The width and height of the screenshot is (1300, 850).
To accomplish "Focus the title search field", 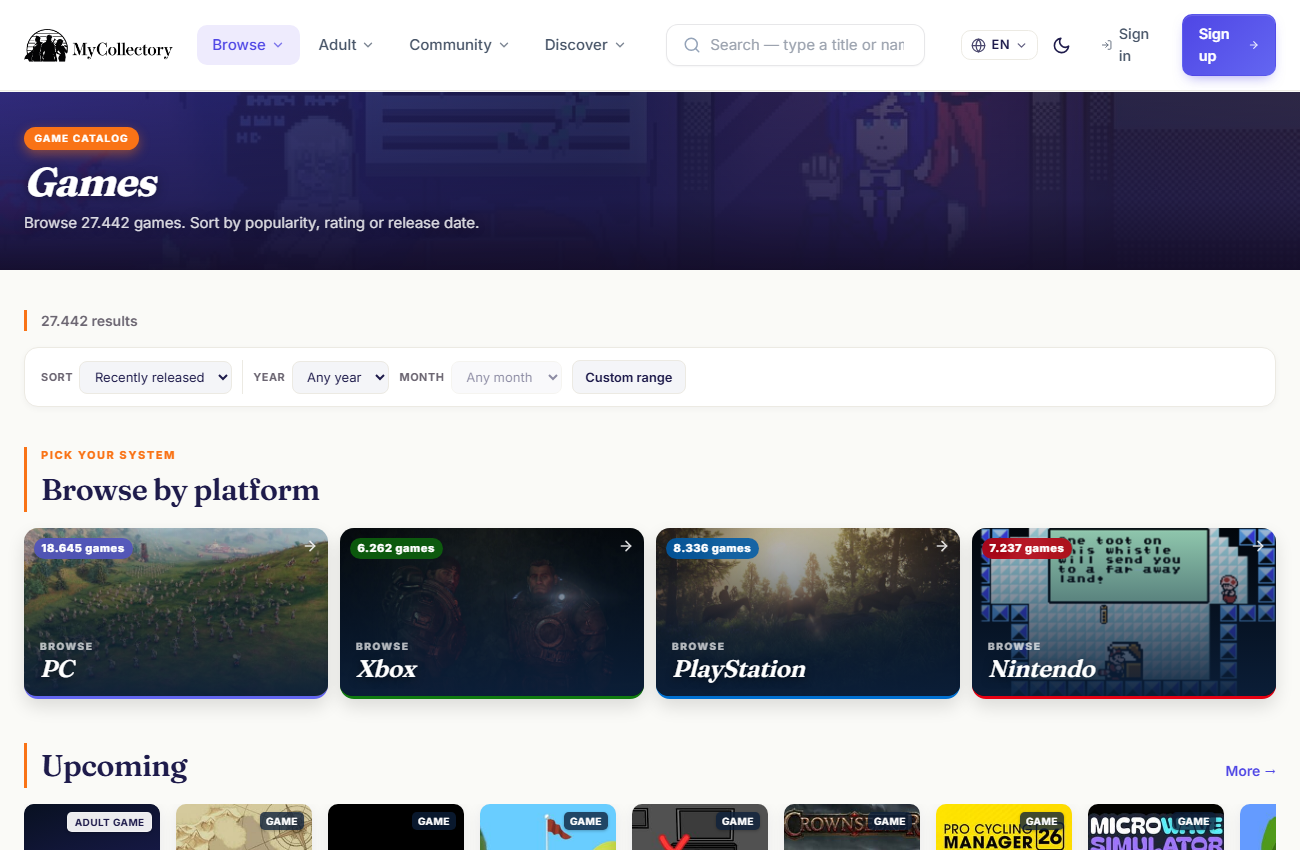I will (x=795, y=45).
